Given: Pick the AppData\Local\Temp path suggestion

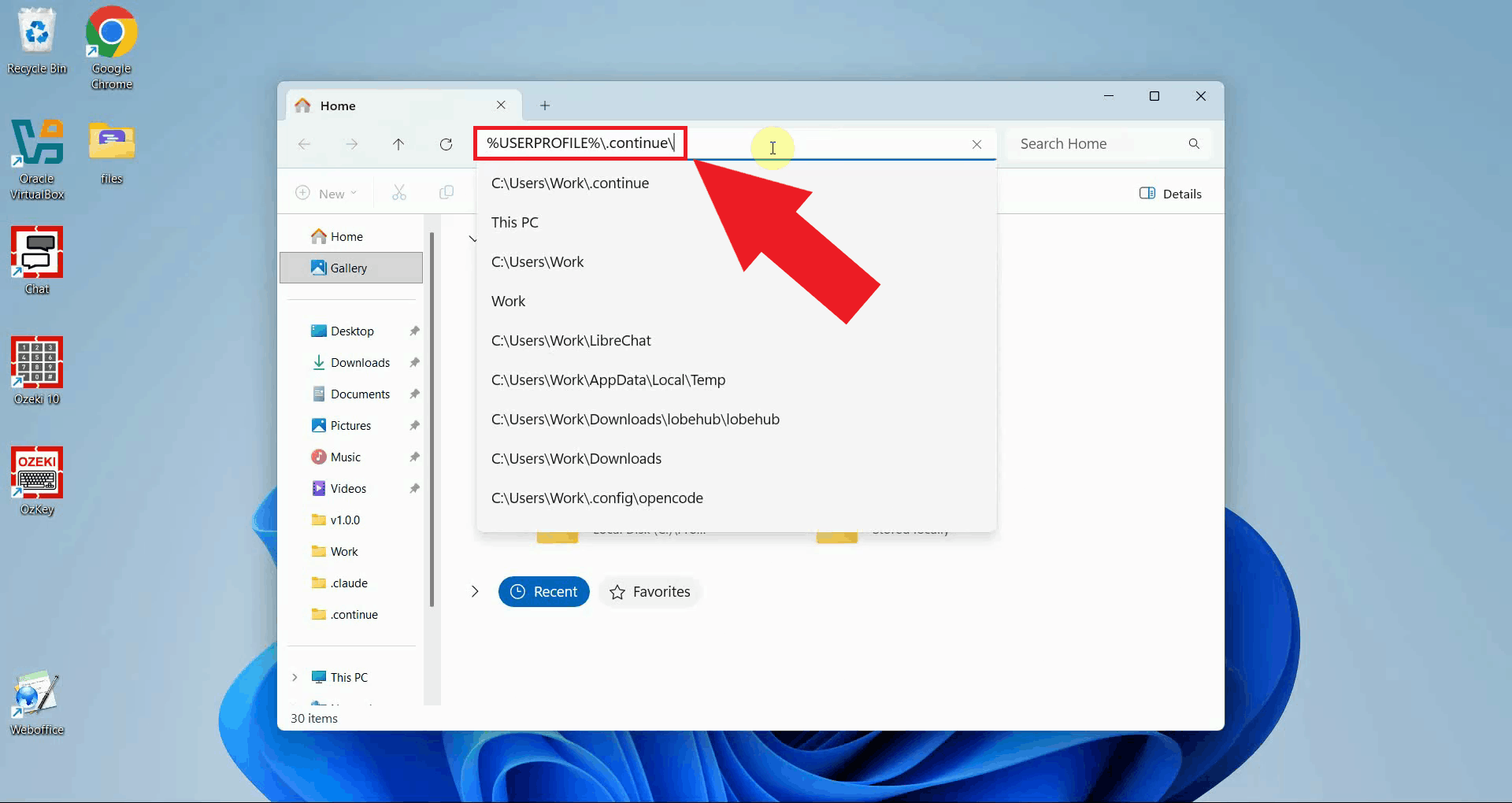Looking at the screenshot, I should [x=736, y=380].
